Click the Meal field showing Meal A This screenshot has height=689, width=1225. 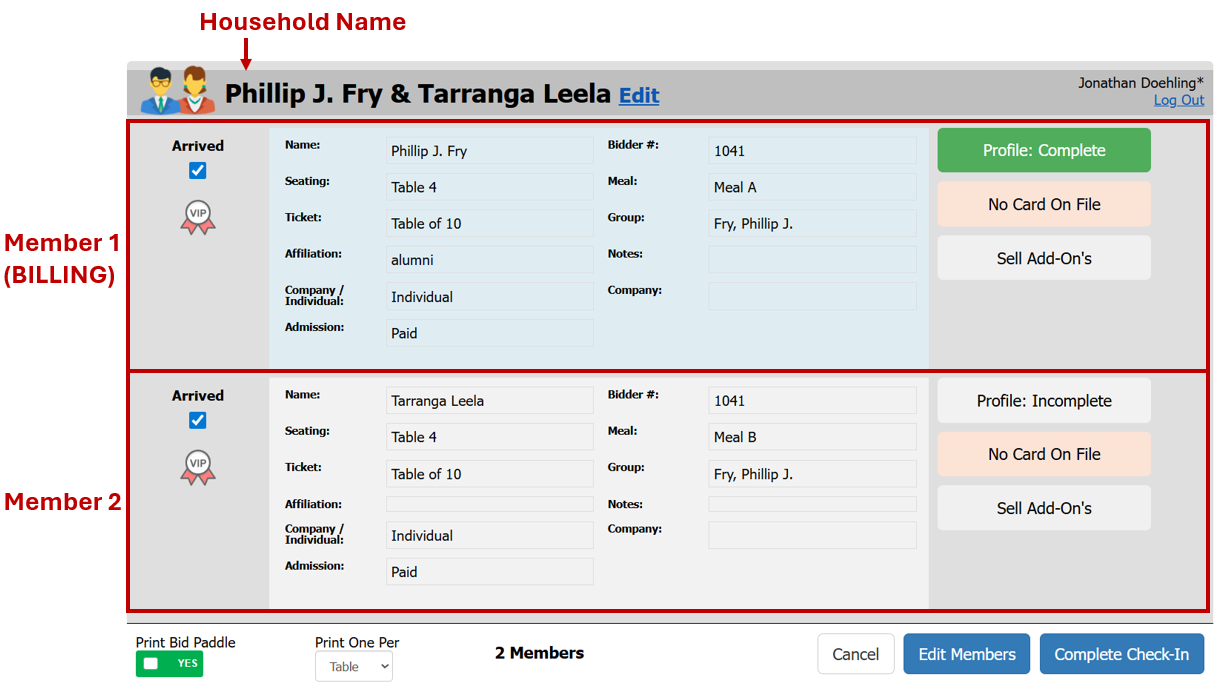pyautogui.click(x=812, y=187)
